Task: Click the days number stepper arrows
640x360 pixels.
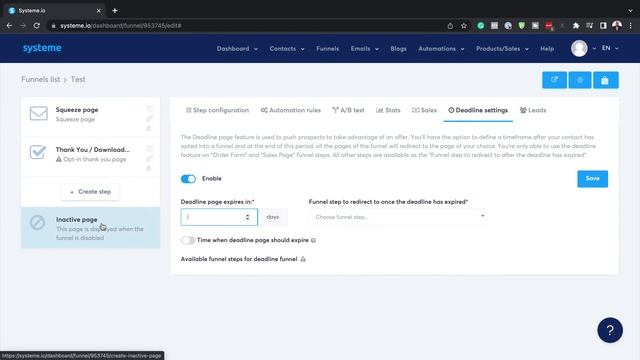Action: 247,217
